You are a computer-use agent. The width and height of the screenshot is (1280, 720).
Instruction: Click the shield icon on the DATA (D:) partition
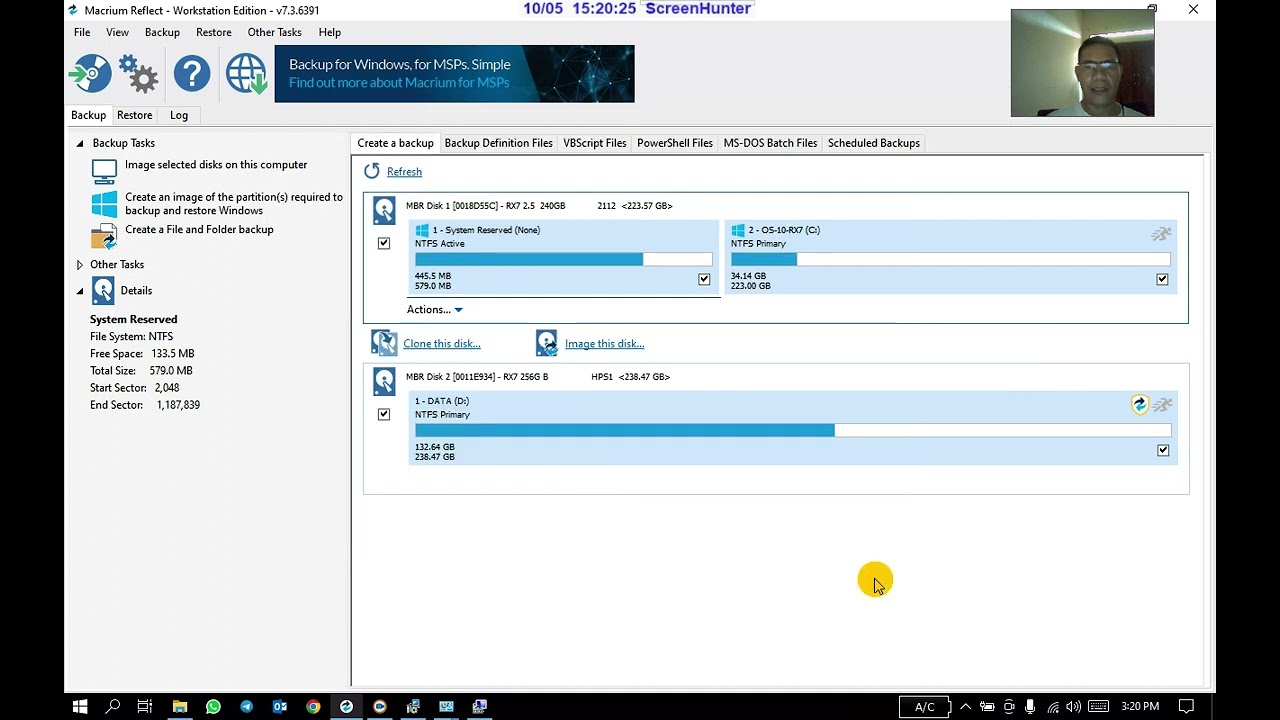point(1140,404)
